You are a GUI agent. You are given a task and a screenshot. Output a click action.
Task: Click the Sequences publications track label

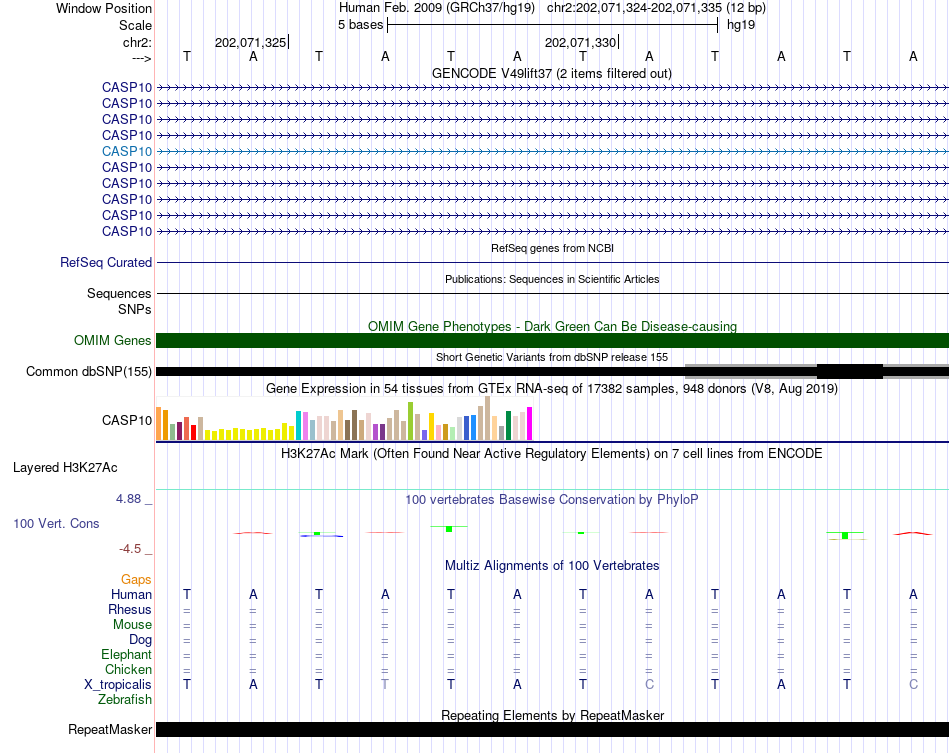119,293
